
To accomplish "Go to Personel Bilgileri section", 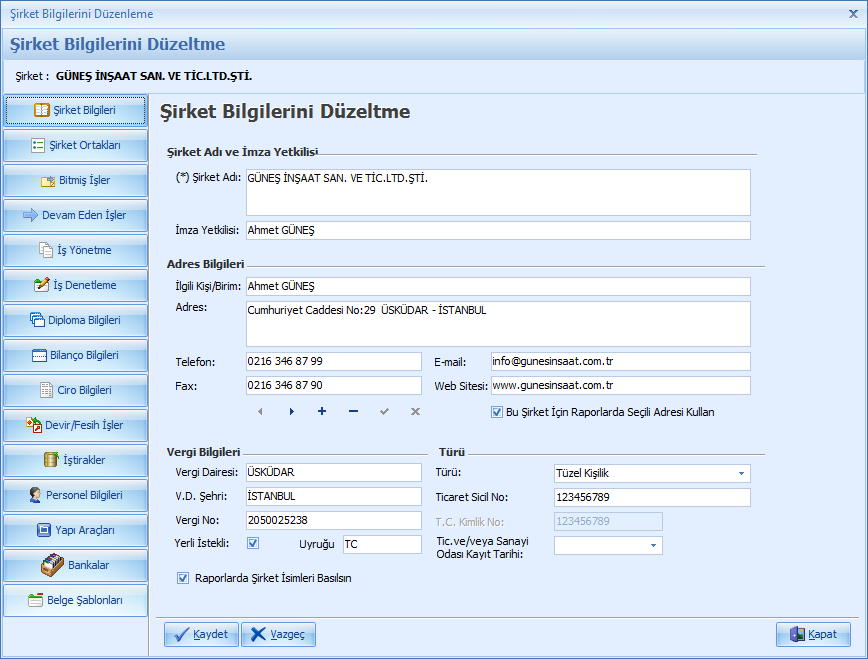I will click(x=76, y=495).
